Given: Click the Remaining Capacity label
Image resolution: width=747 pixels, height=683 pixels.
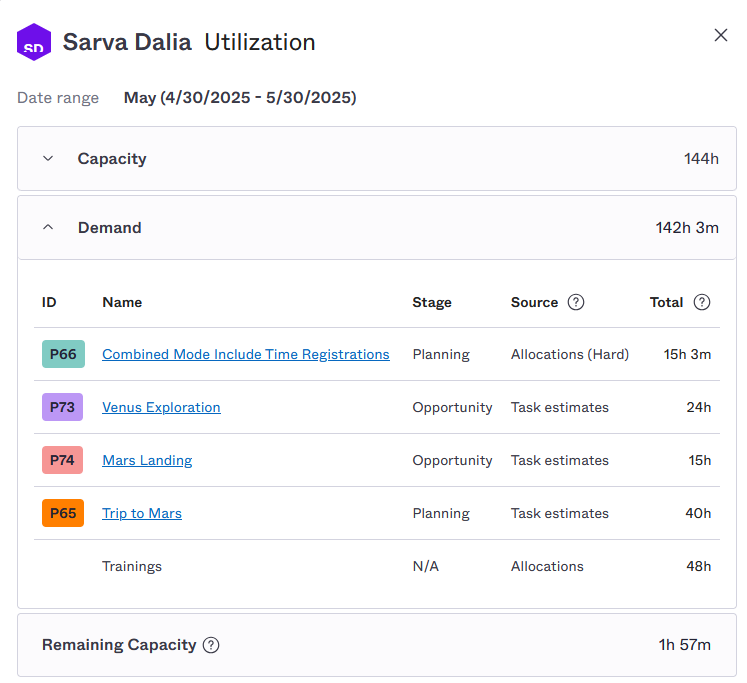Looking at the screenshot, I should click(119, 644).
